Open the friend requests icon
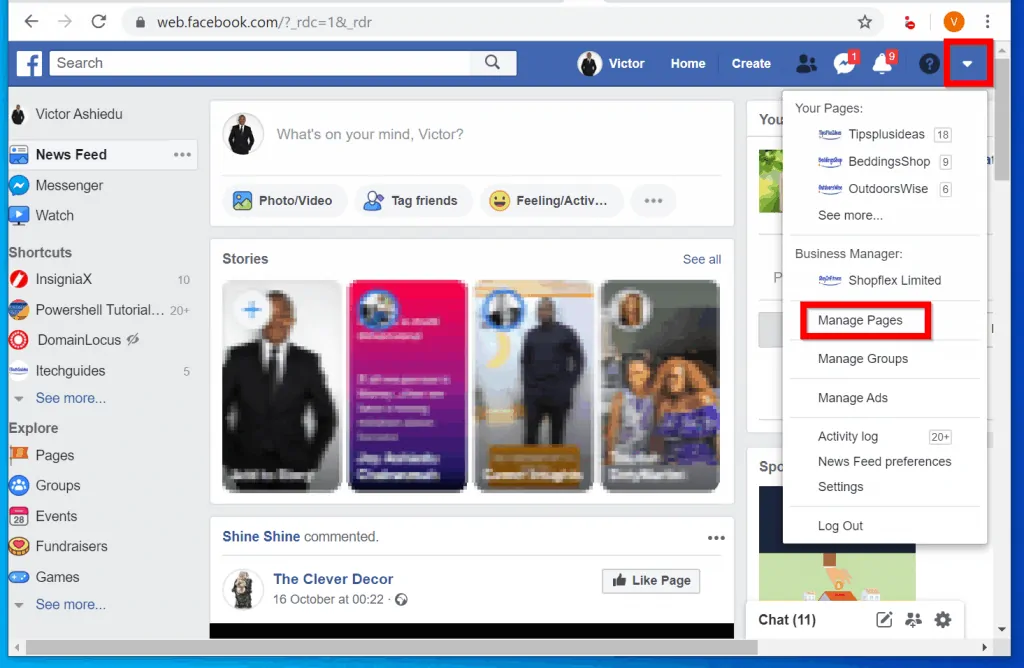This screenshot has height=668, width=1024. 807,63
